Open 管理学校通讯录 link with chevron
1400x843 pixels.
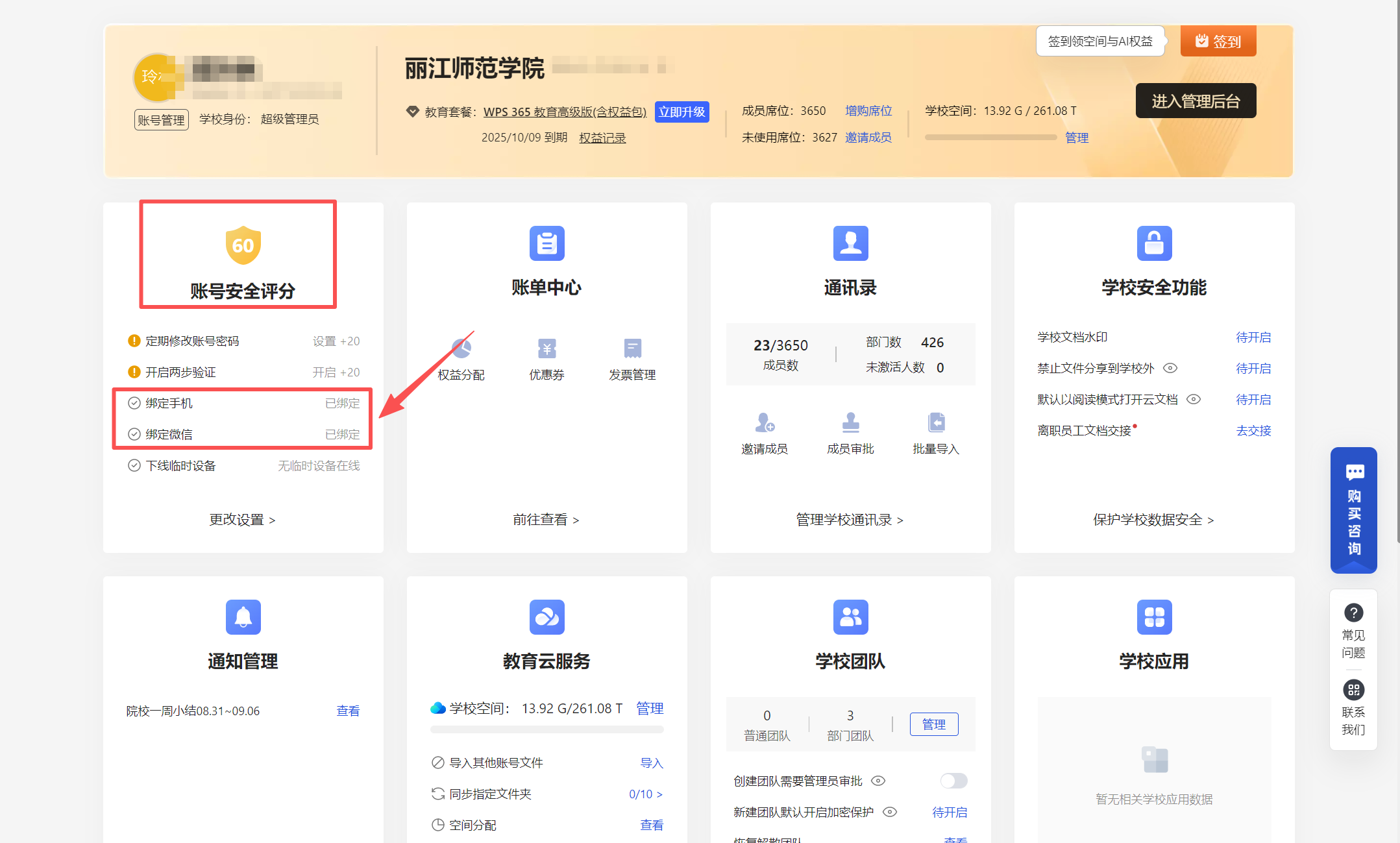[850, 520]
